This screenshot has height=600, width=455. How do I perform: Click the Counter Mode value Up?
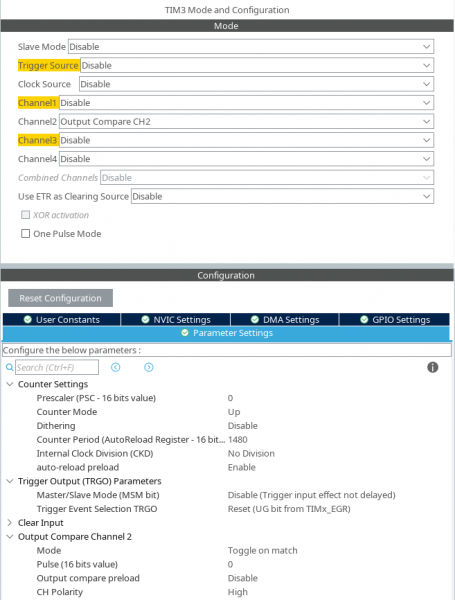point(234,412)
